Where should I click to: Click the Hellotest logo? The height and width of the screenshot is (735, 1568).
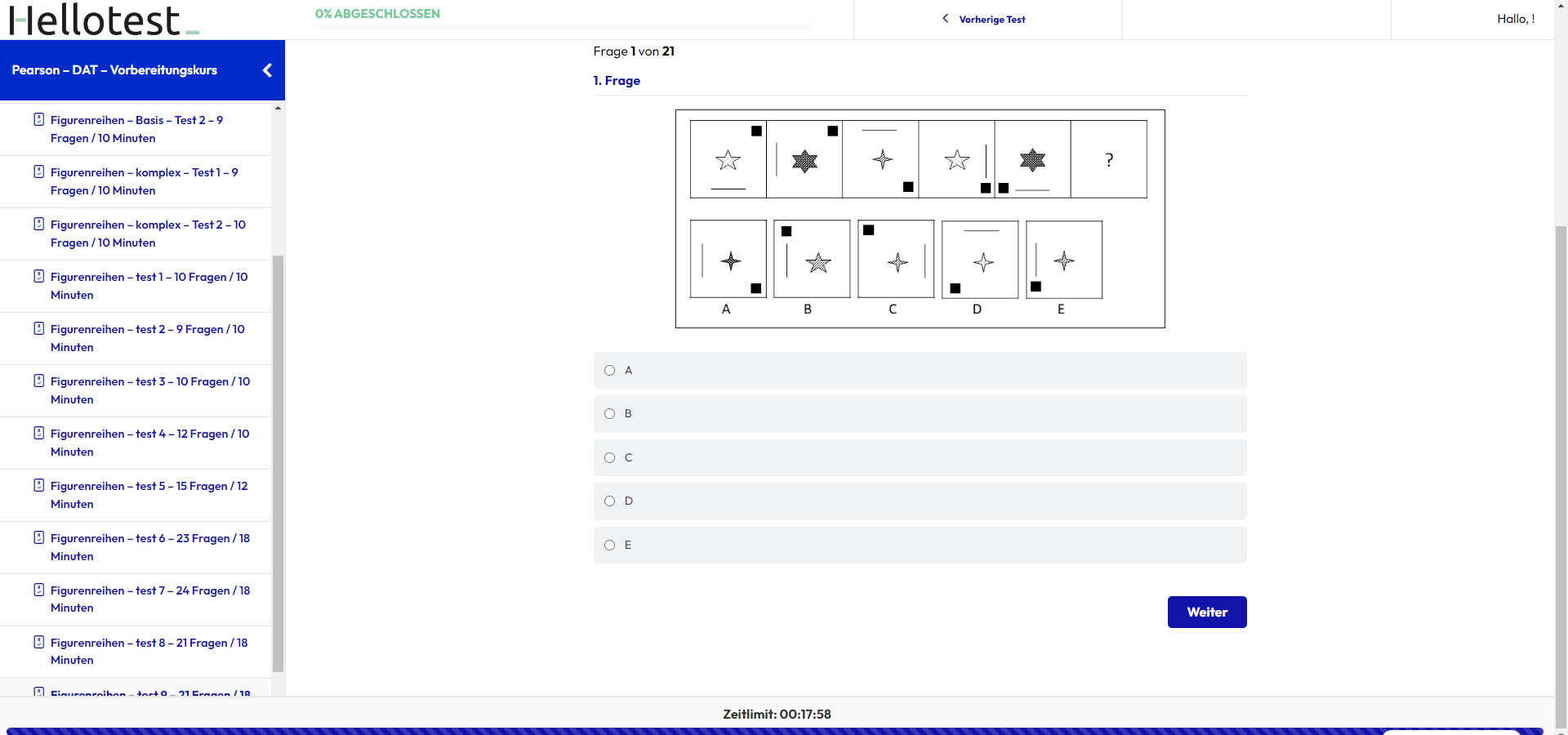click(x=104, y=20)
